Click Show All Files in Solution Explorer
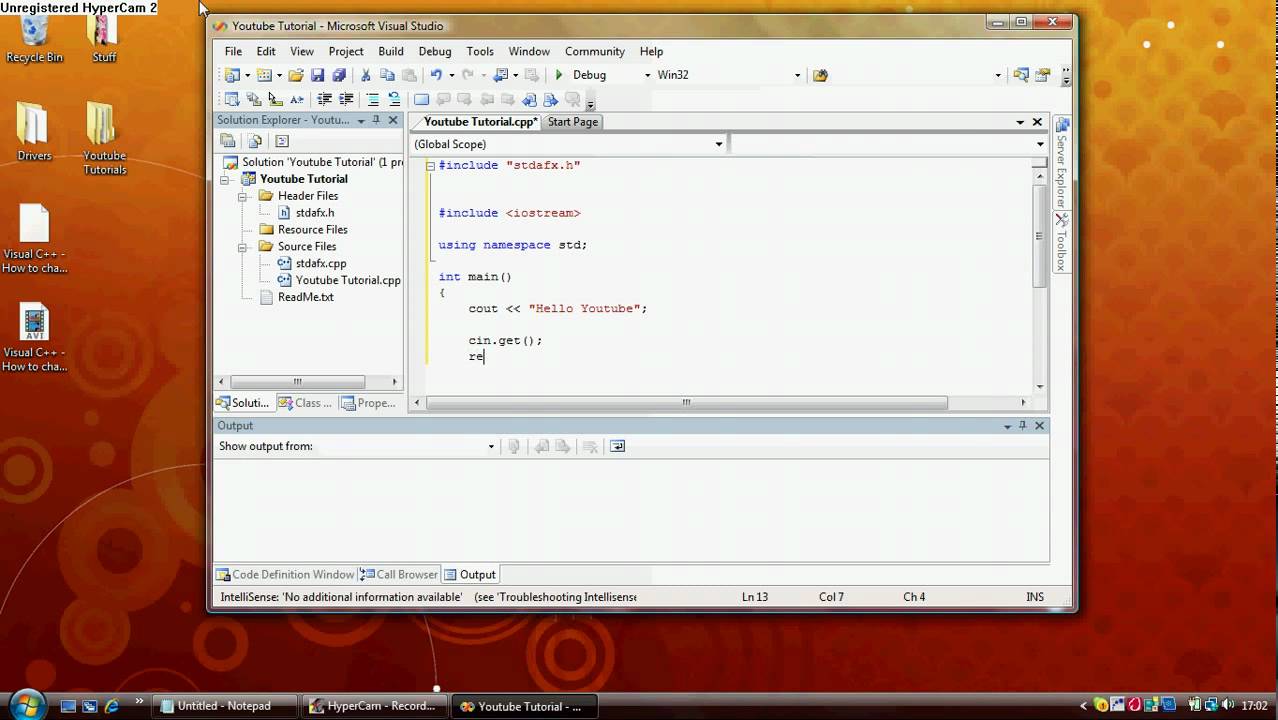The image size is (1278, 720). pos(255,141)
